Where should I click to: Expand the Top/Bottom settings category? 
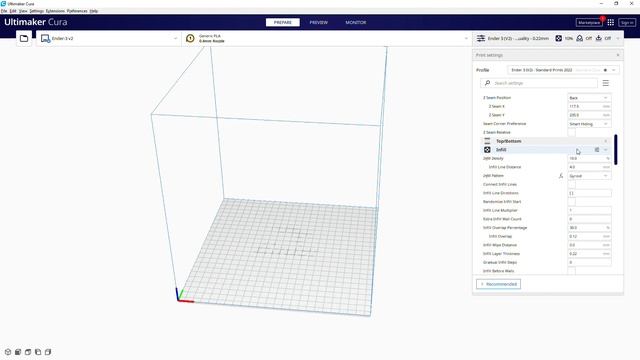pos(606,141)
